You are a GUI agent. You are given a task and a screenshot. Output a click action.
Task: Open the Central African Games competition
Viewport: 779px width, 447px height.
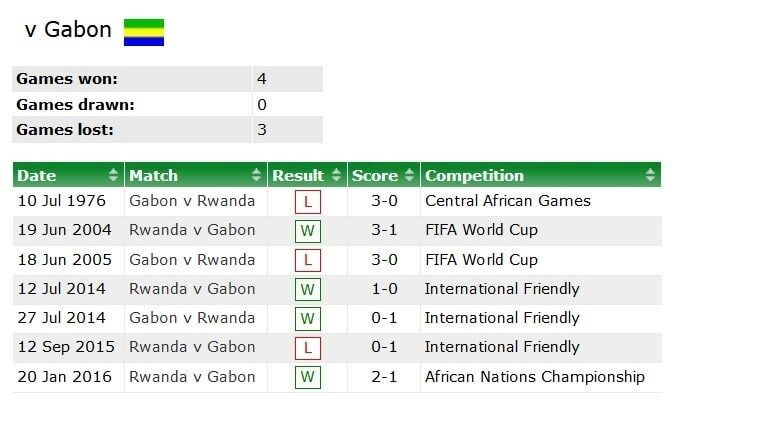(x=508, y=201)
